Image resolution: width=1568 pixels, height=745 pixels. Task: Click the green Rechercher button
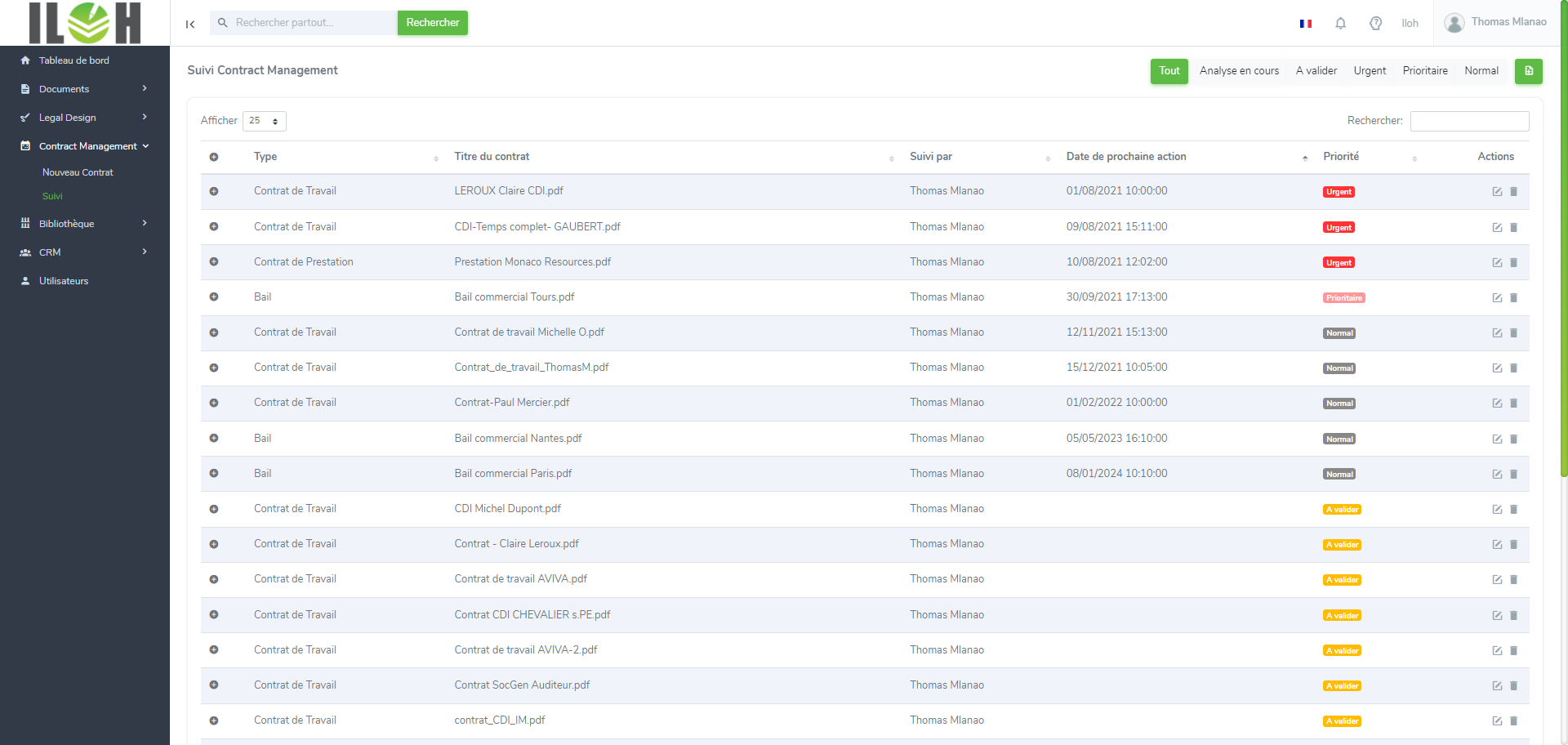(x=432, y=23)
